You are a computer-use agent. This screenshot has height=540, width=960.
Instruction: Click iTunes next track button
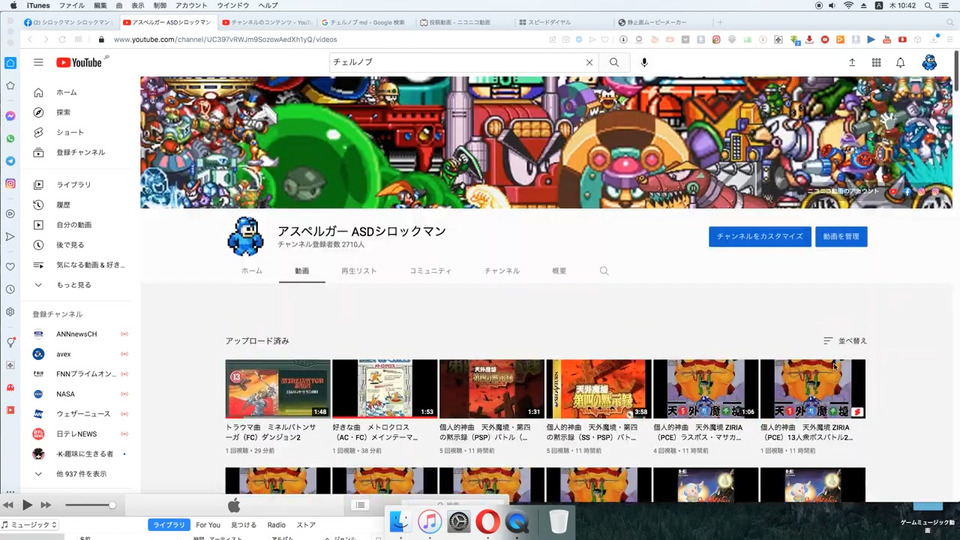46,505
